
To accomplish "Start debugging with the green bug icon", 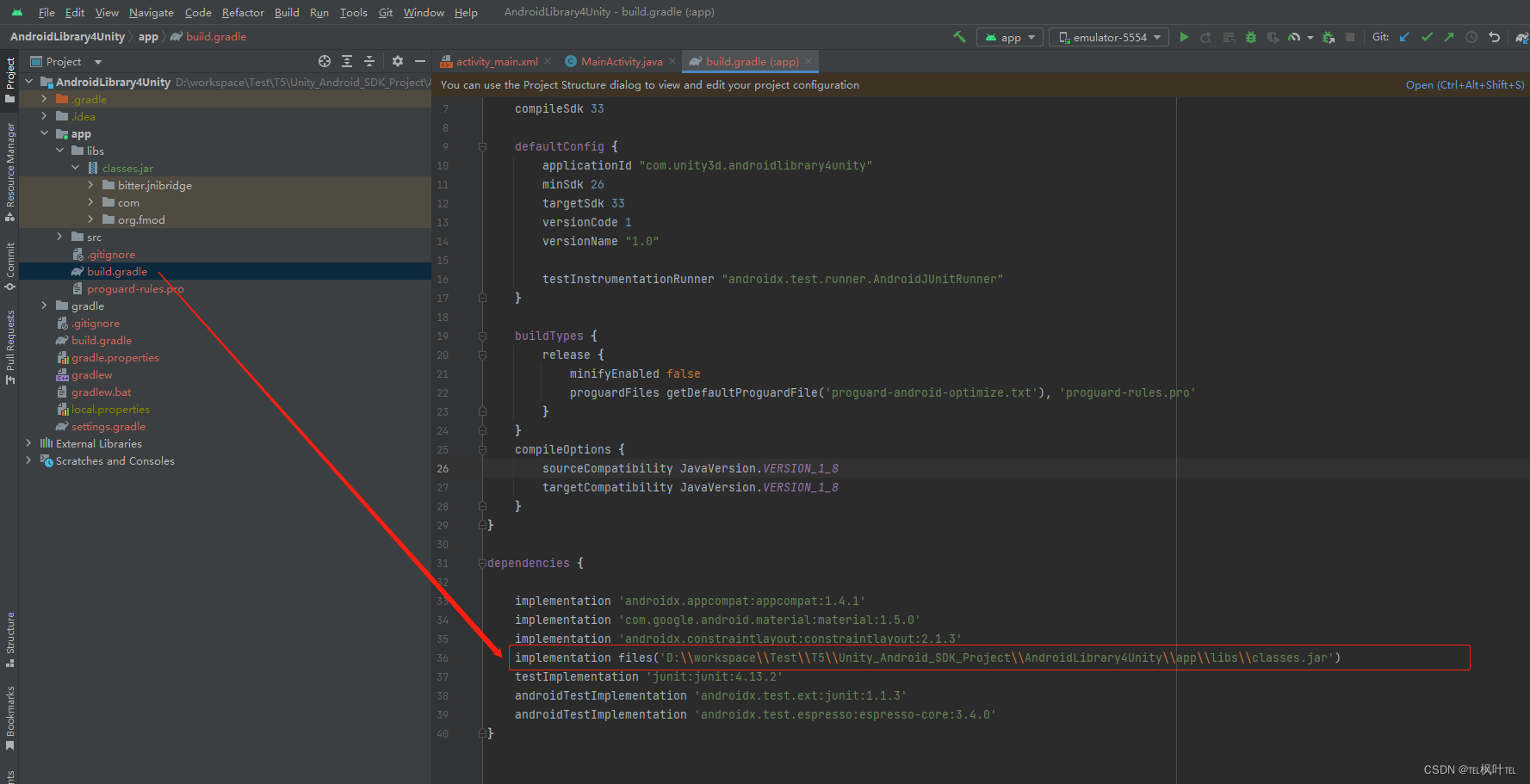I will point(1251,37).
